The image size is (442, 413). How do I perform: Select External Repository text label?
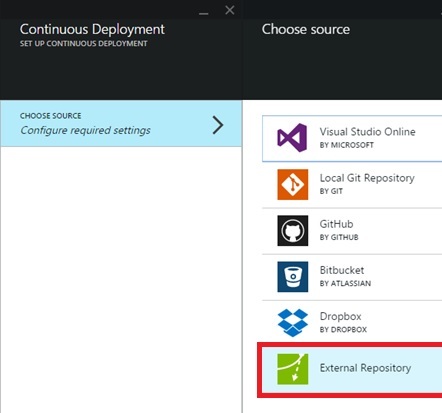[365, 368]
